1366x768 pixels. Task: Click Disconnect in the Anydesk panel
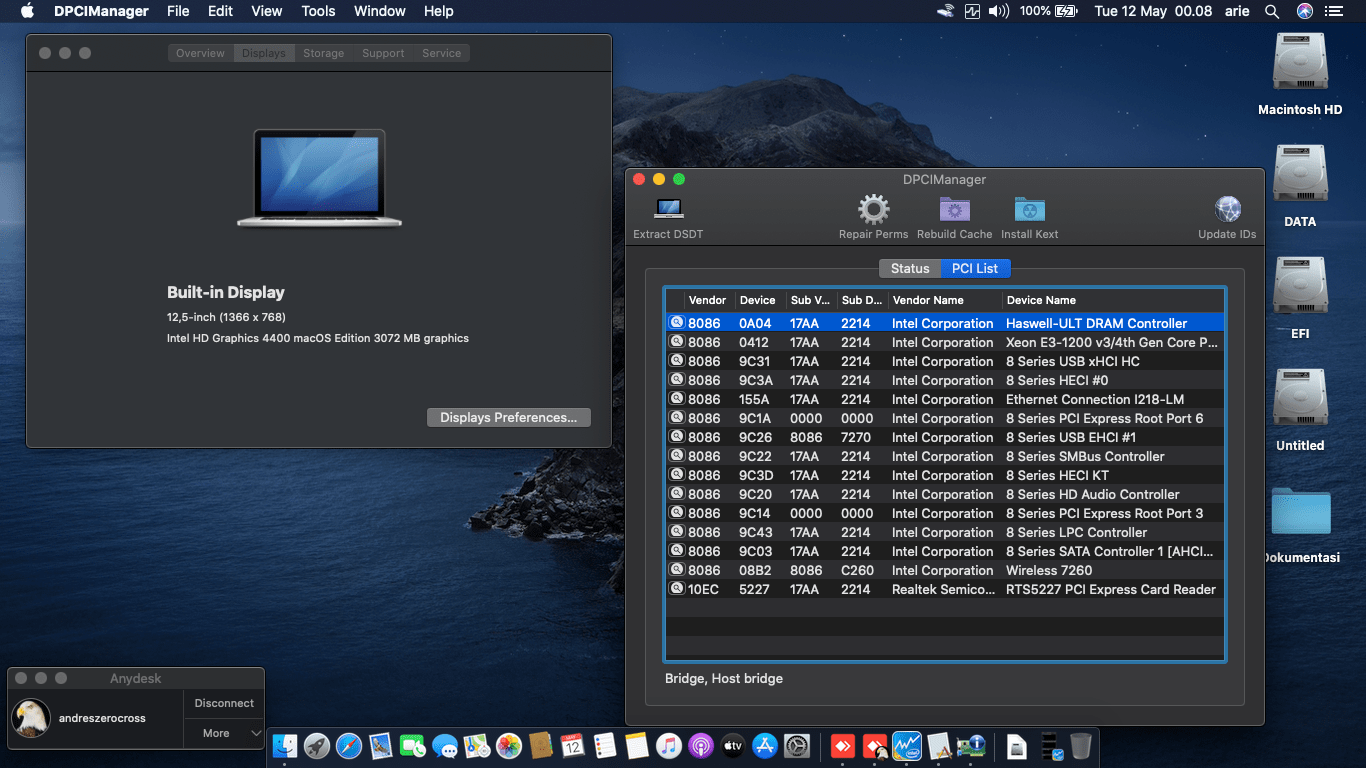click(x=224, y=703)
